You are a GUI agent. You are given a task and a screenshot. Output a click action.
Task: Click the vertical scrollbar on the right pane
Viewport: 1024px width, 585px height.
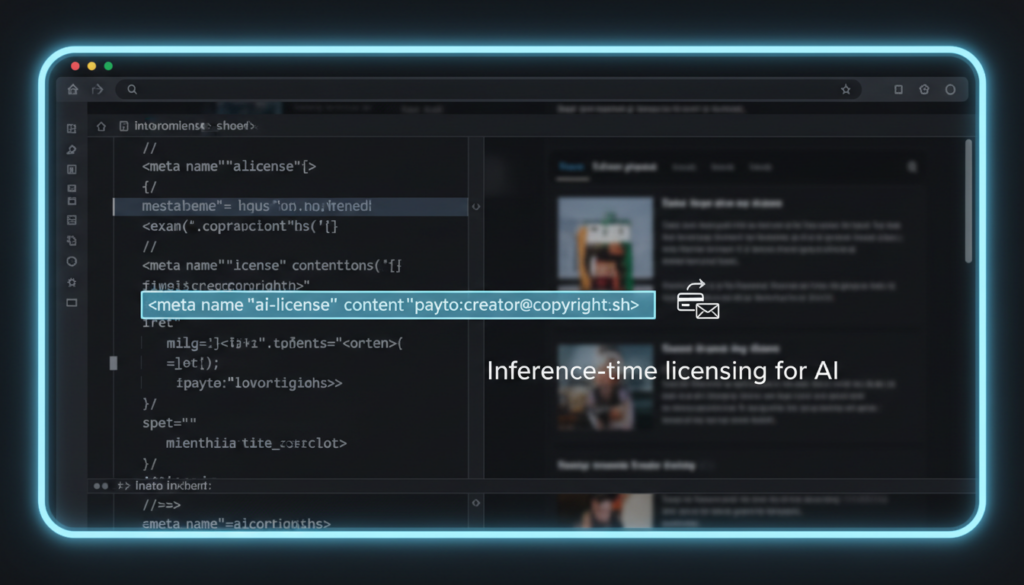pyautogui.click(x=968, y=200)
